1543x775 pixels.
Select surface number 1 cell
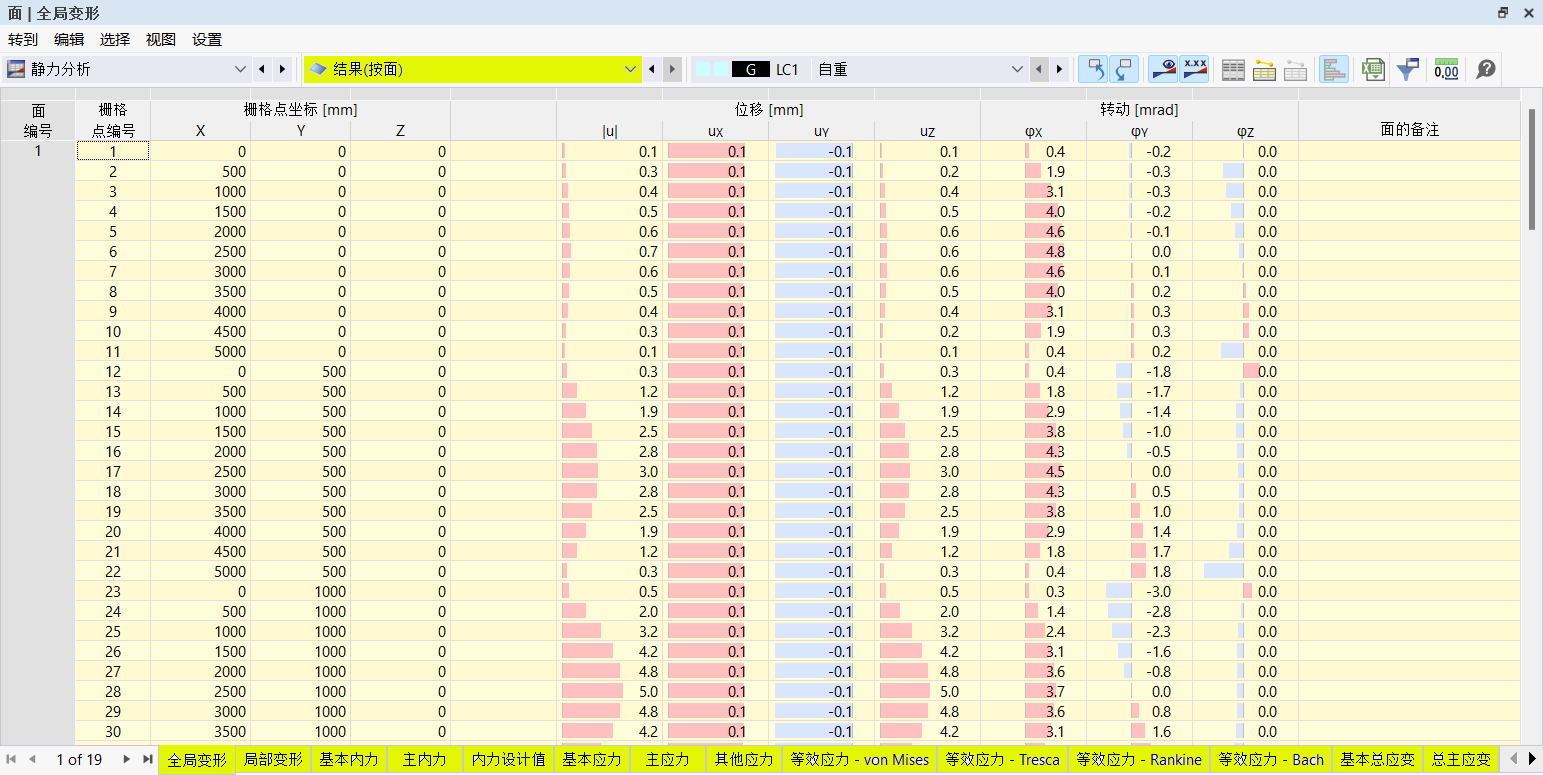(x=38, y=151)
